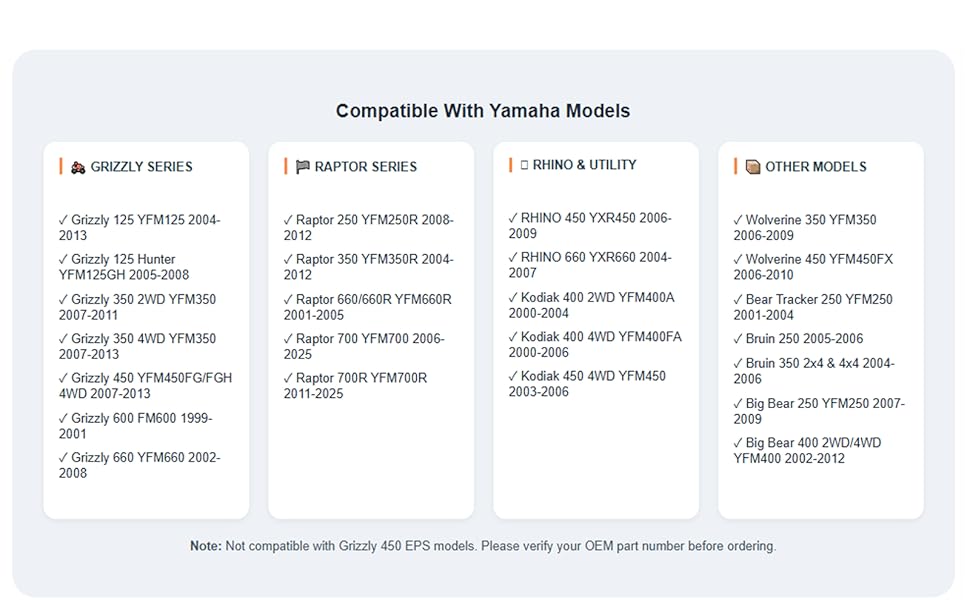Click the Grizzly 660 YFM660 2002-2008 entry

pos(140,465)
